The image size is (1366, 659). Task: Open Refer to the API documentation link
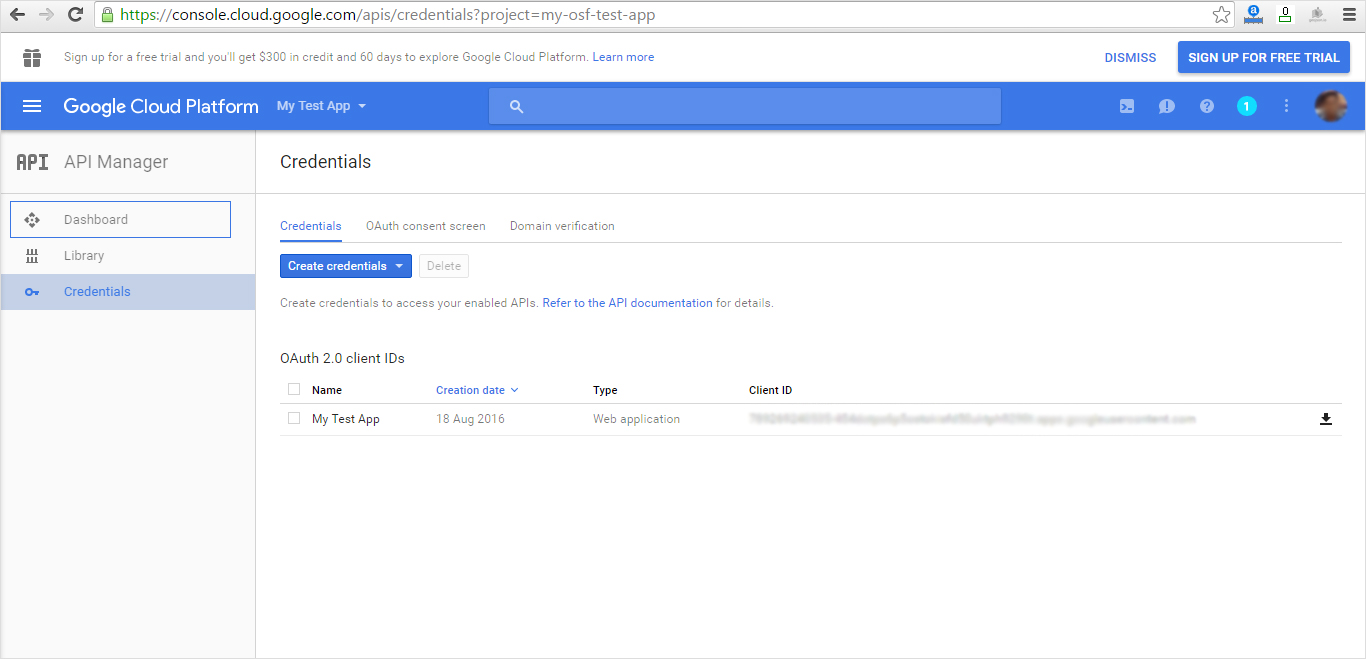tap(628, 303)
